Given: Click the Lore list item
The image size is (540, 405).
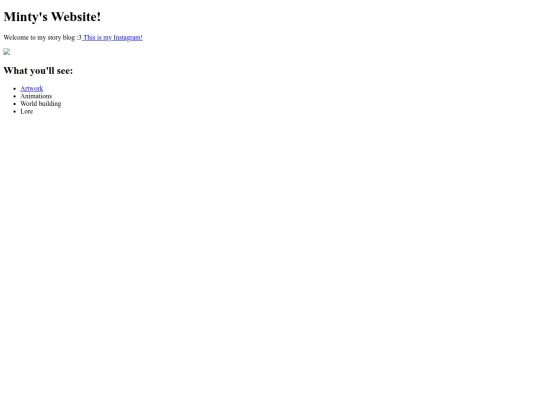Looking at the screenshot, I should pyautogui.click(x=27, y=111).
